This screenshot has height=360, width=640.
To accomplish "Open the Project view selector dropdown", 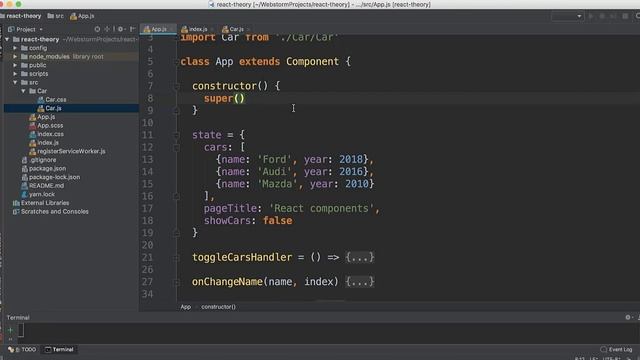I will click(x=26, y=29).
